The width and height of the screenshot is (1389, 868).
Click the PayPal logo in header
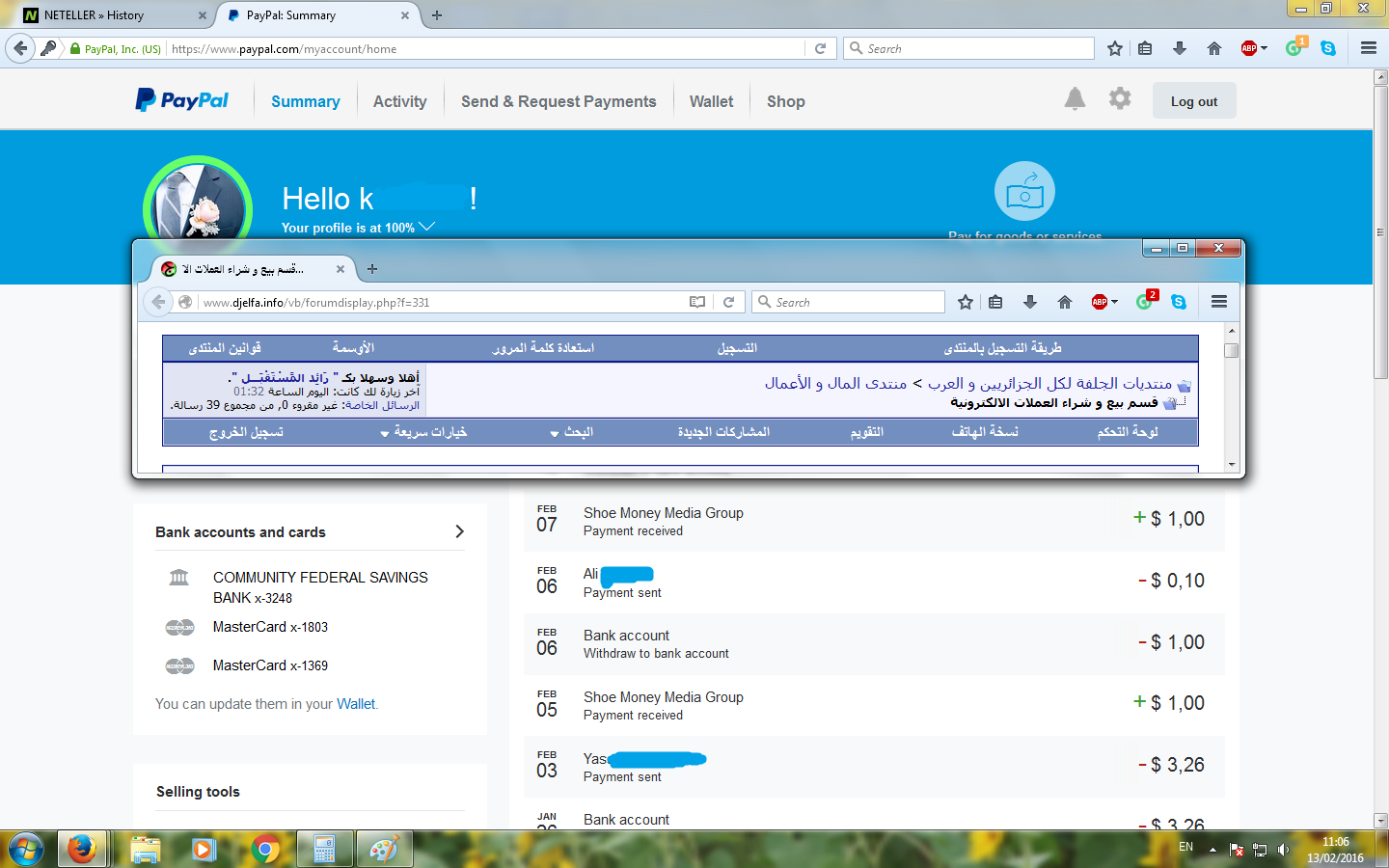click(182, 100)
